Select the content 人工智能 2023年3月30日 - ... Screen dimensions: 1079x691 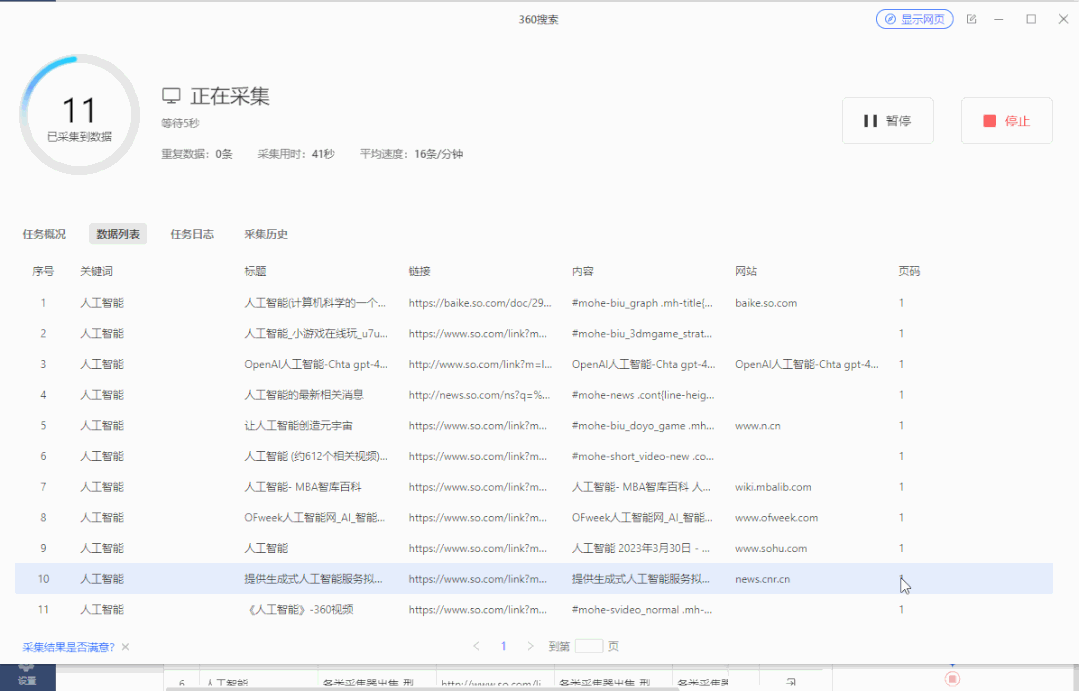point(641,549)
